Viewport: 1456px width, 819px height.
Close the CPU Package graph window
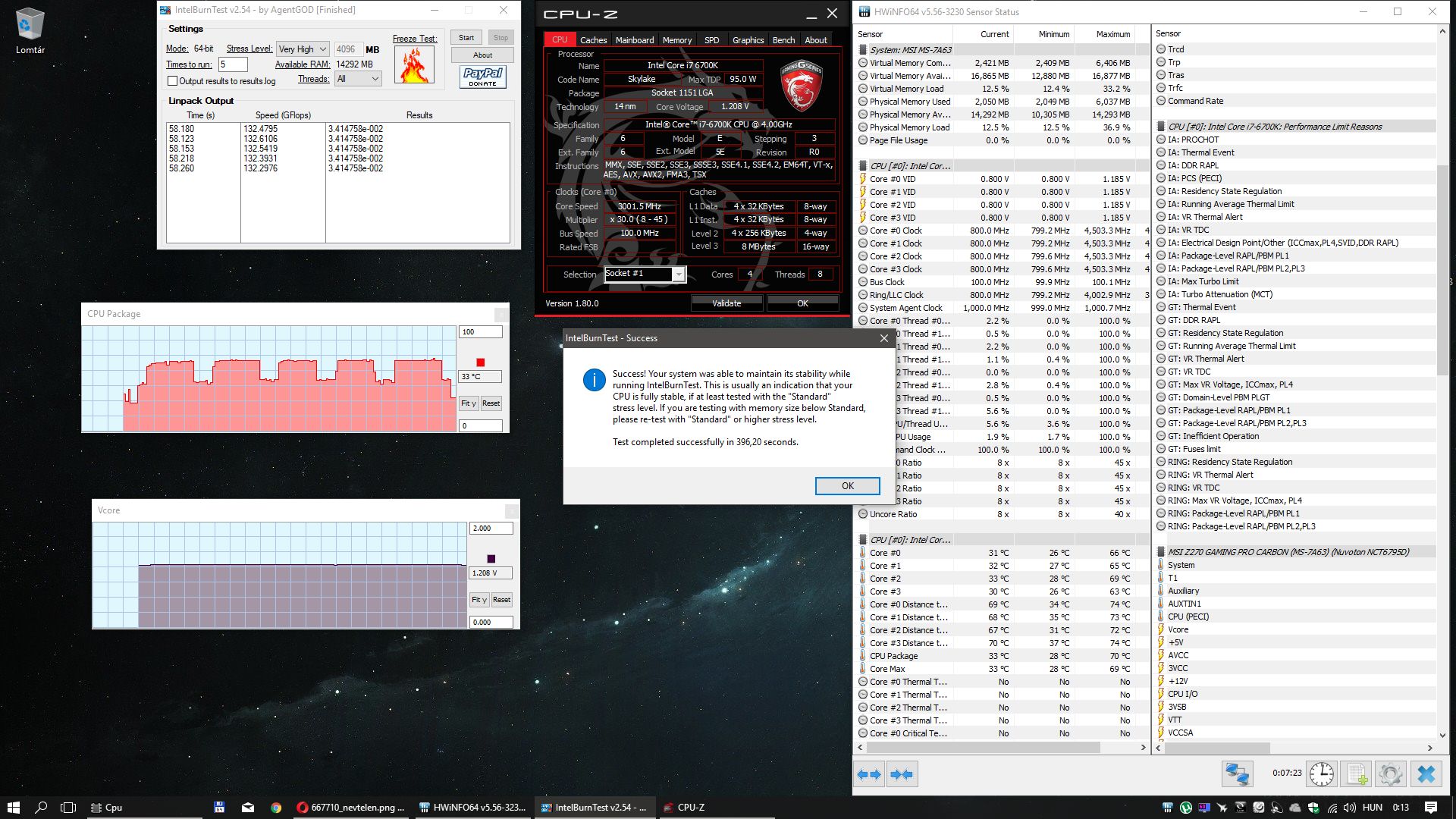(501, 314)
